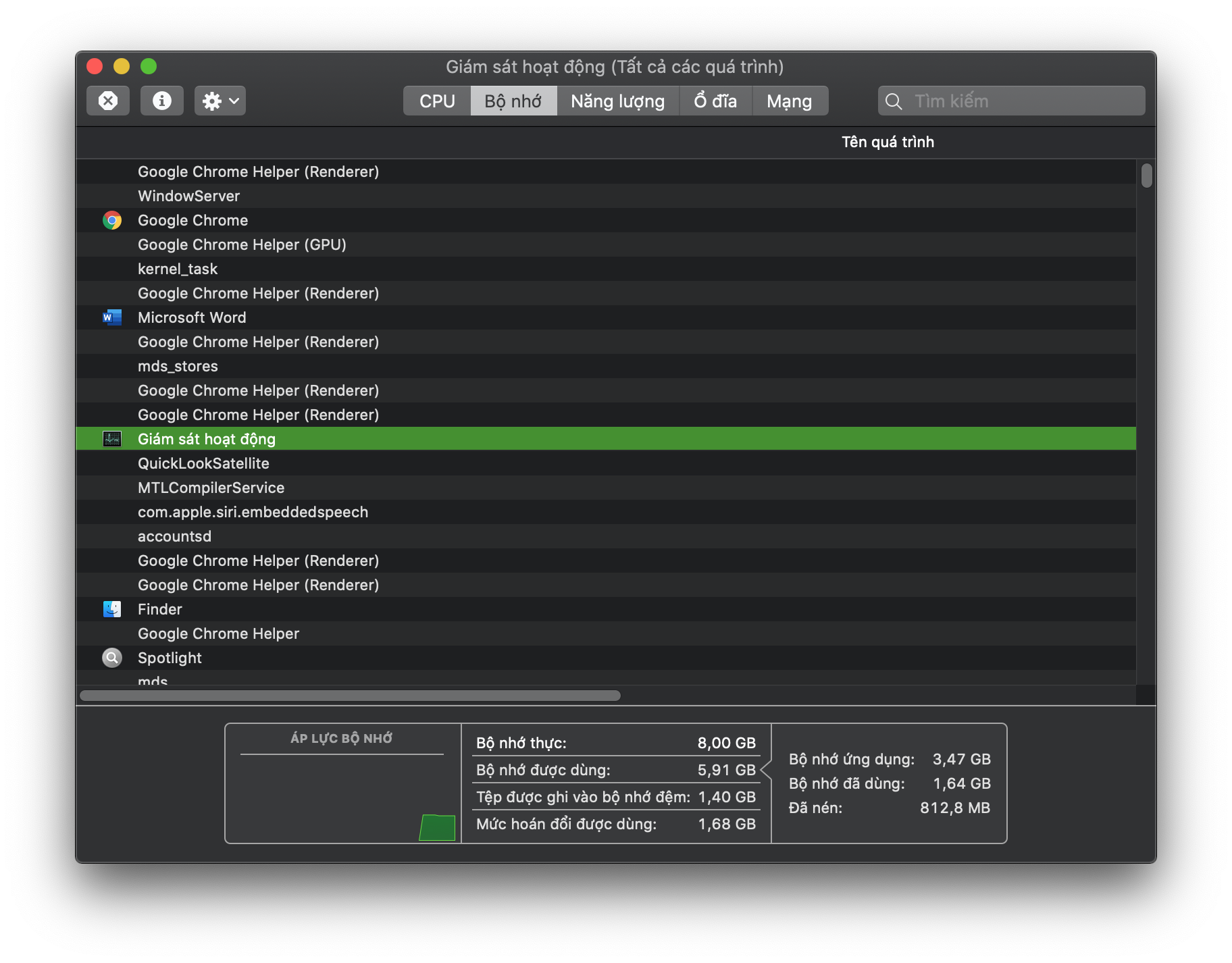Image resolution: width=1232 pixels, height=963 pixels.
Task: Click the search magnifier icon
Action: click(894, 101)
